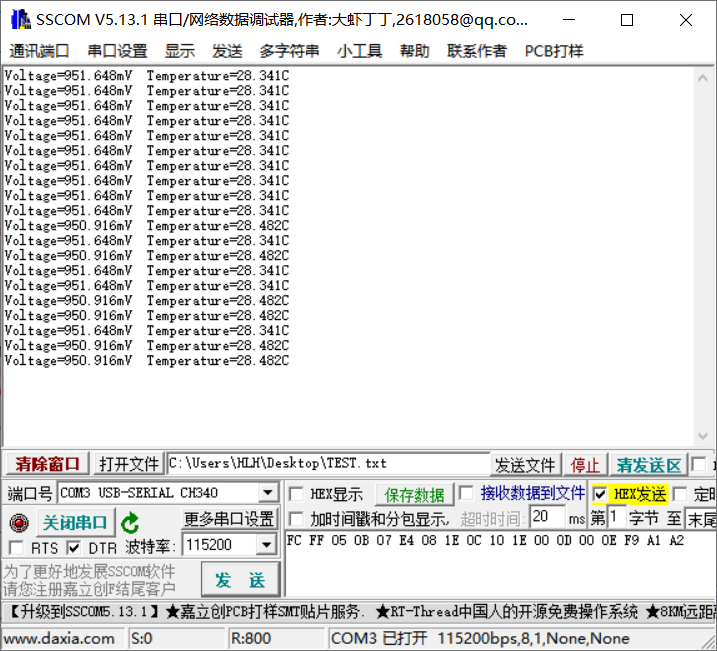Image resolution: width=717 pixels, height=651 pixels.
Task: Uncheck the DTR checkbox
Action: click(x=73, y=547)
